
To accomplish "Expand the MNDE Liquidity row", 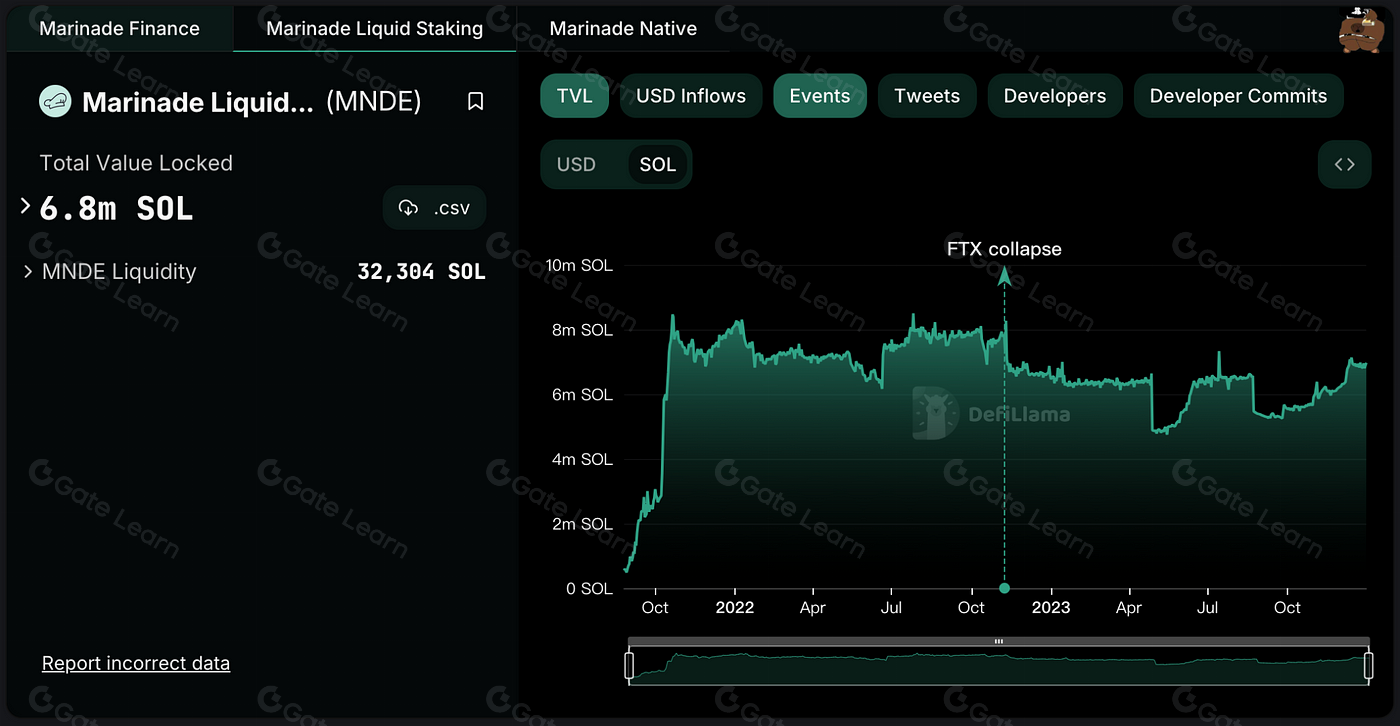I will 27,271.
